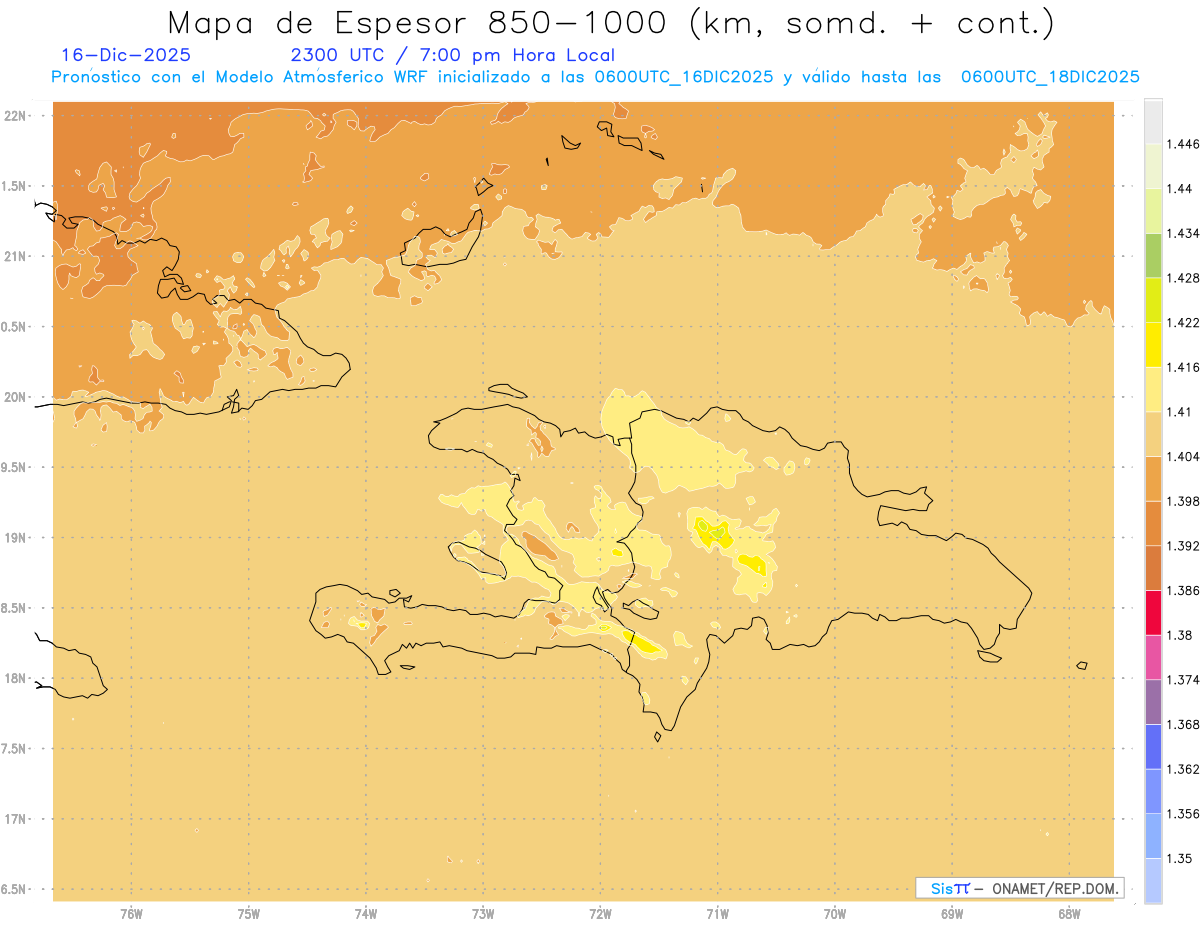Screen dimensions: 1200x927
Task: Click the '18N' latitude label
Action: [16, 678]
